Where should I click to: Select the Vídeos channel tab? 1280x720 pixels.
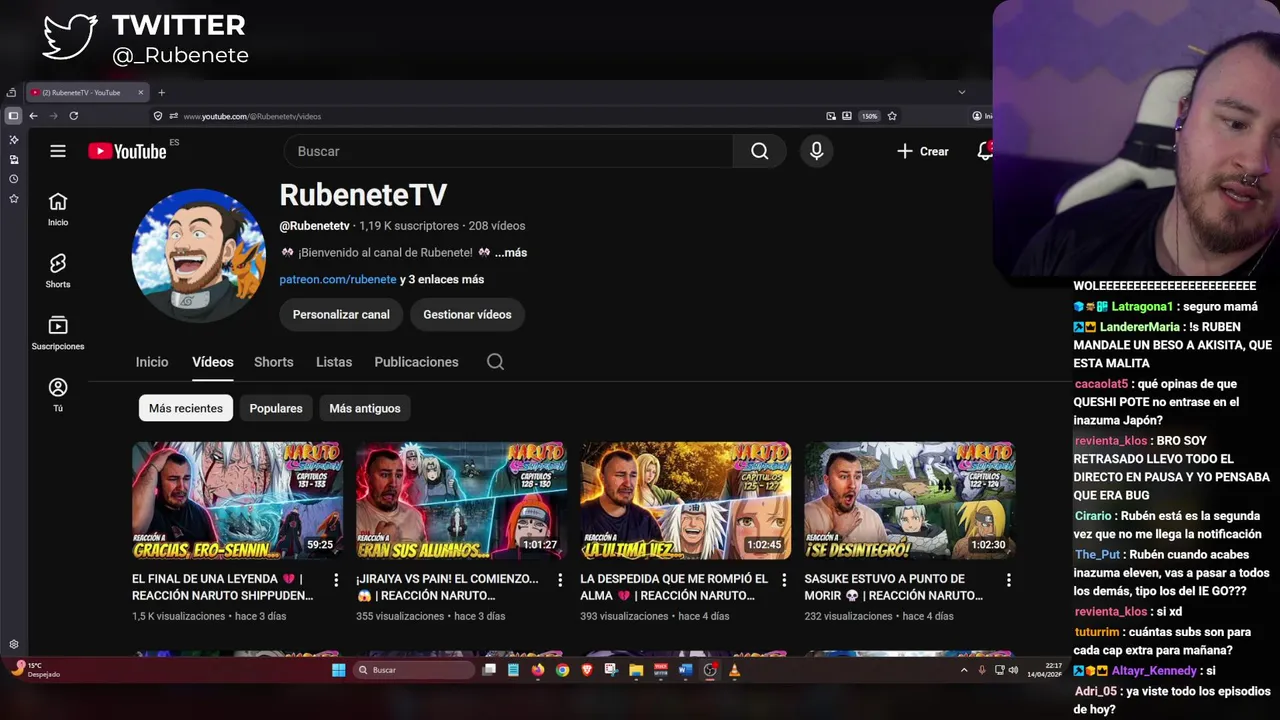(x=213, y=362)
